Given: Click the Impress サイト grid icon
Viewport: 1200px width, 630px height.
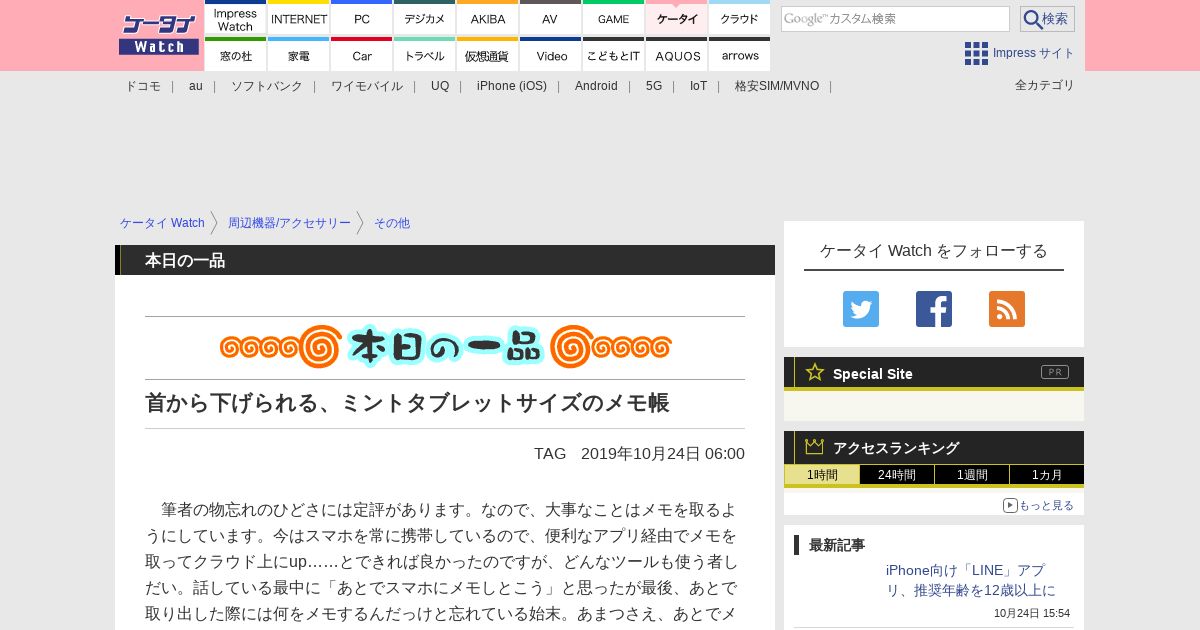Looking at the screenshot, I should [976, 54].
